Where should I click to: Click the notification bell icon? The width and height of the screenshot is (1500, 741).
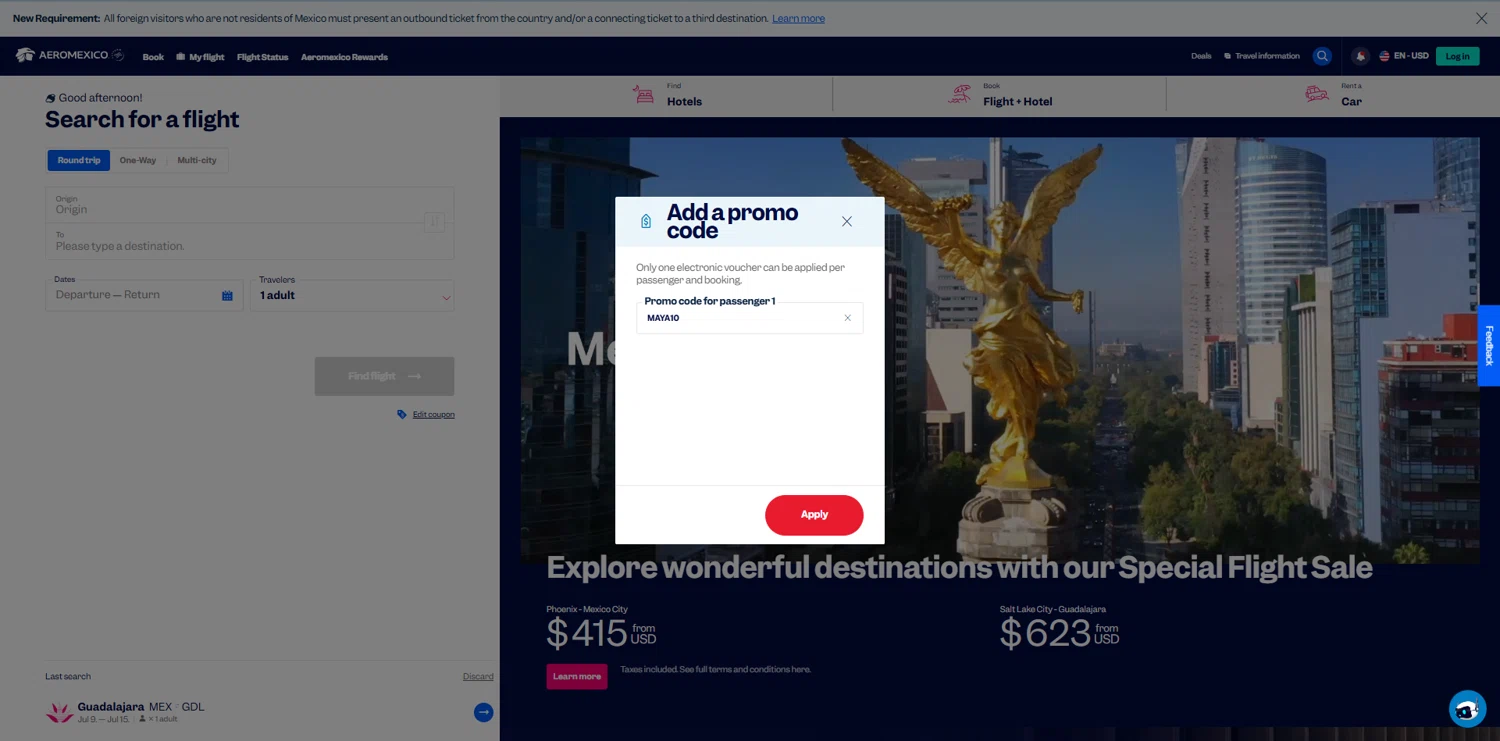(x=1360, y=56)
